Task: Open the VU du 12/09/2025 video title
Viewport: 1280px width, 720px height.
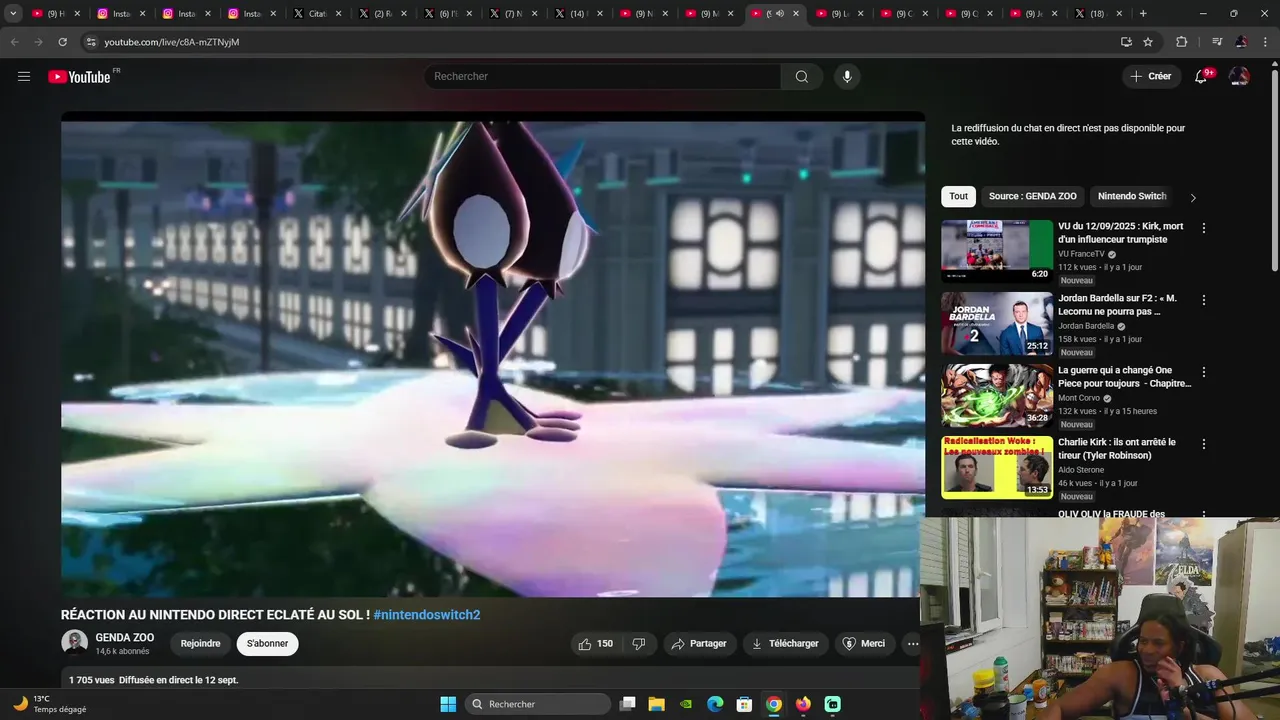Action: tap(1120, 233)
